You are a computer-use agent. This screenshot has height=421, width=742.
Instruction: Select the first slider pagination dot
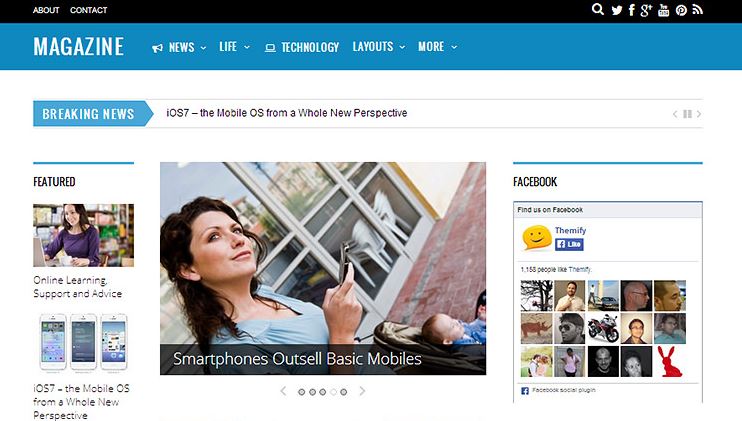[x=302, y=392]
